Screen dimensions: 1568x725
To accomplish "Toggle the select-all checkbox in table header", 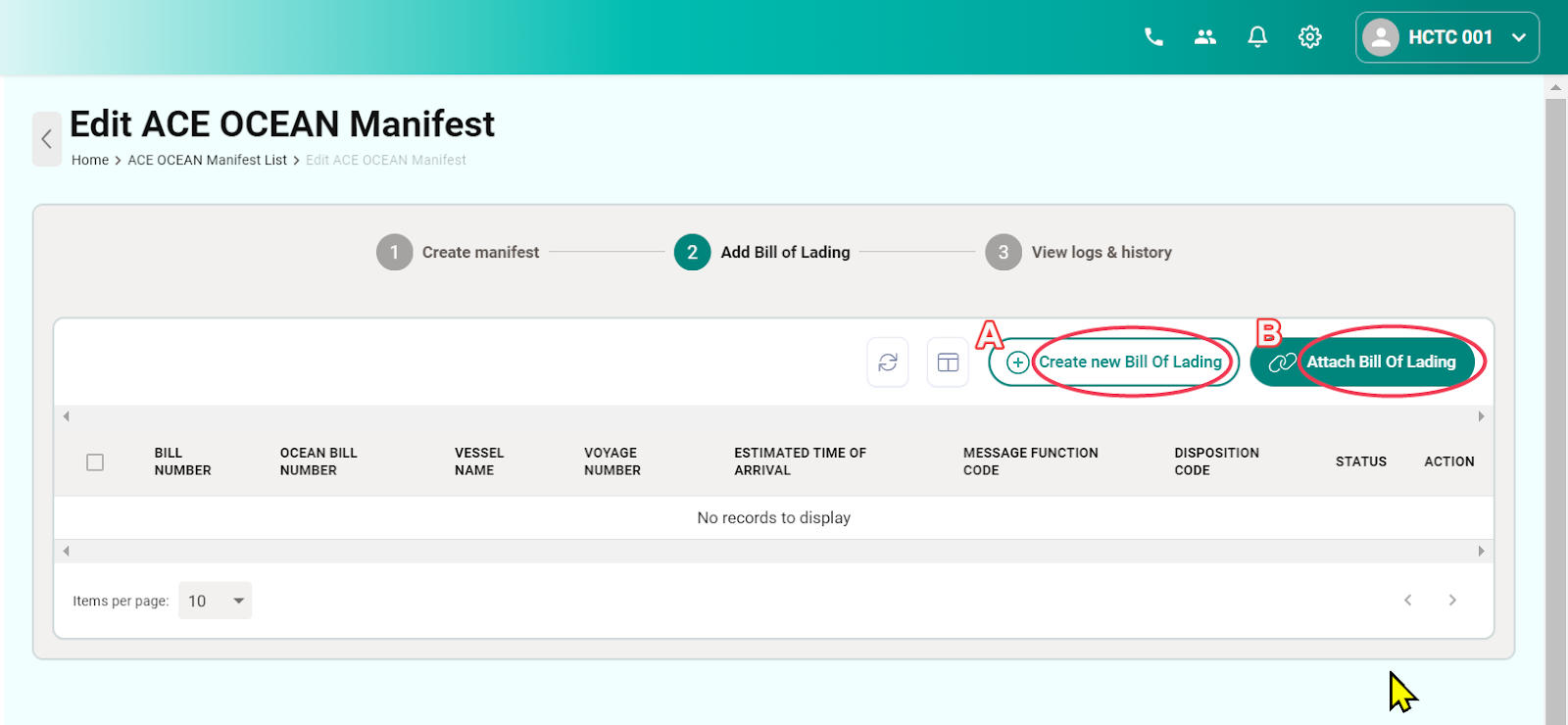I will (95, 462).
